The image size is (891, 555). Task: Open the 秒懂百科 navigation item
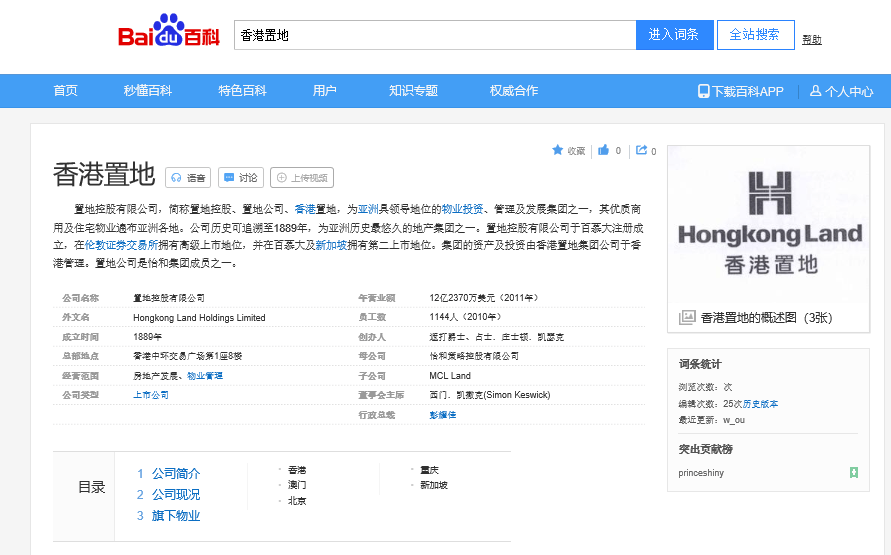click(148, 91)
